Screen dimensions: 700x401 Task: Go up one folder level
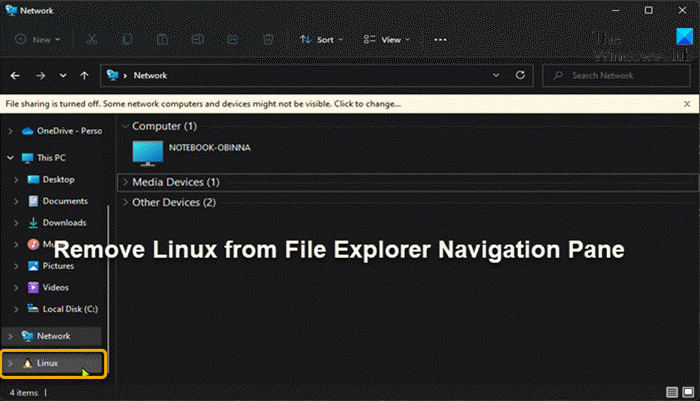coord(85,75)
